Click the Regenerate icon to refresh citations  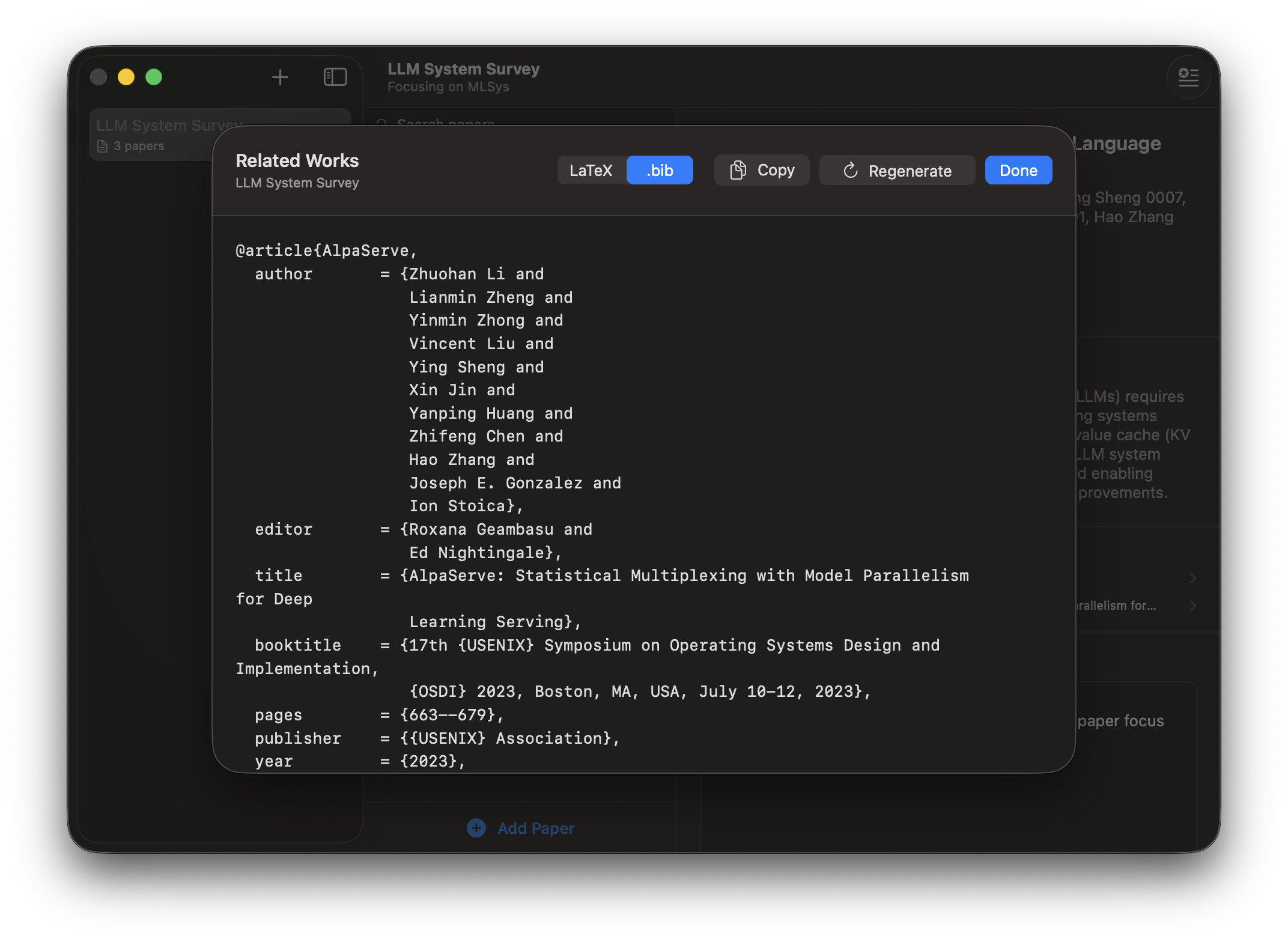851,170
